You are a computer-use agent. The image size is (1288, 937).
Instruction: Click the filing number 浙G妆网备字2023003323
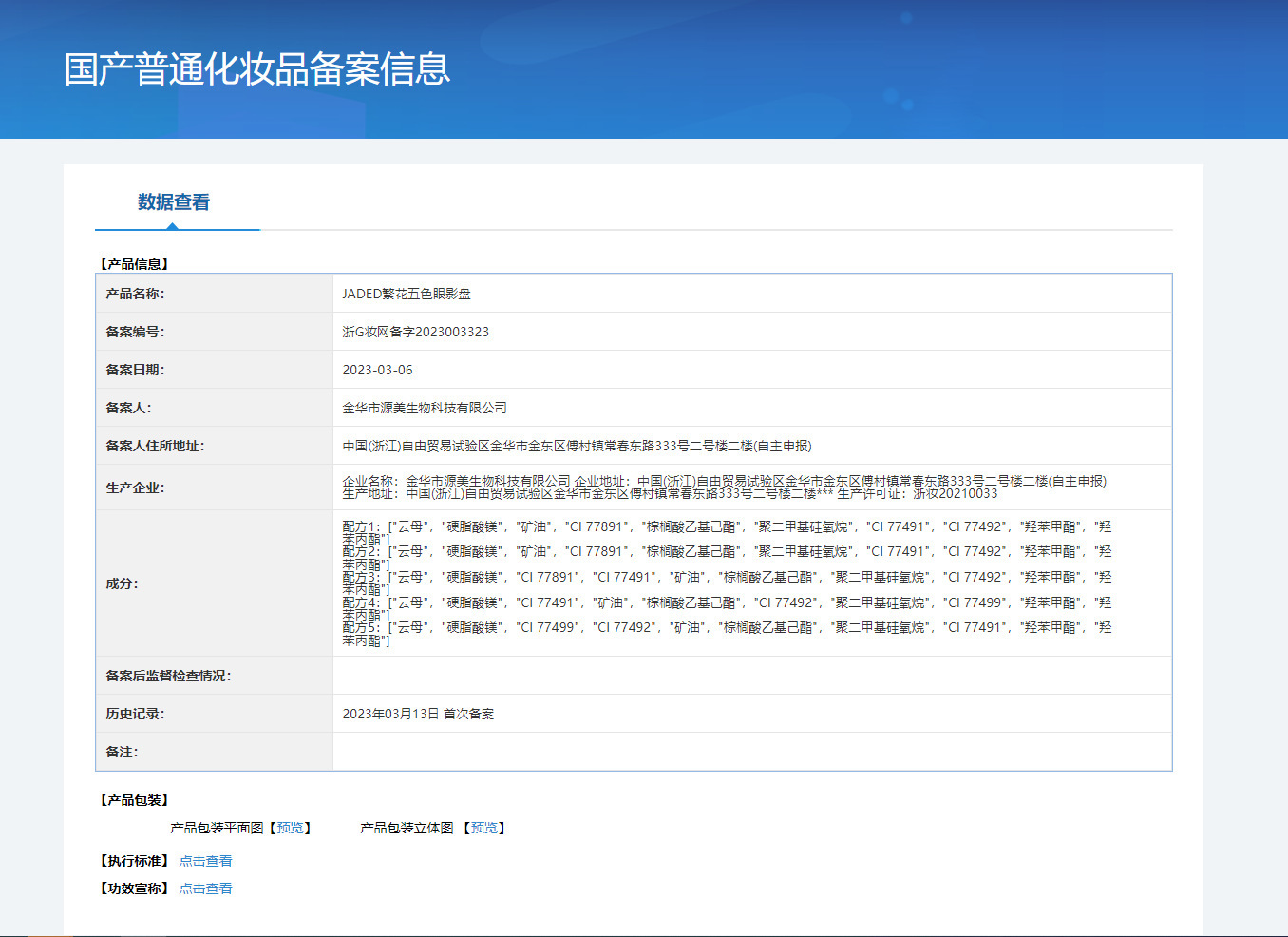coord(415,332)
